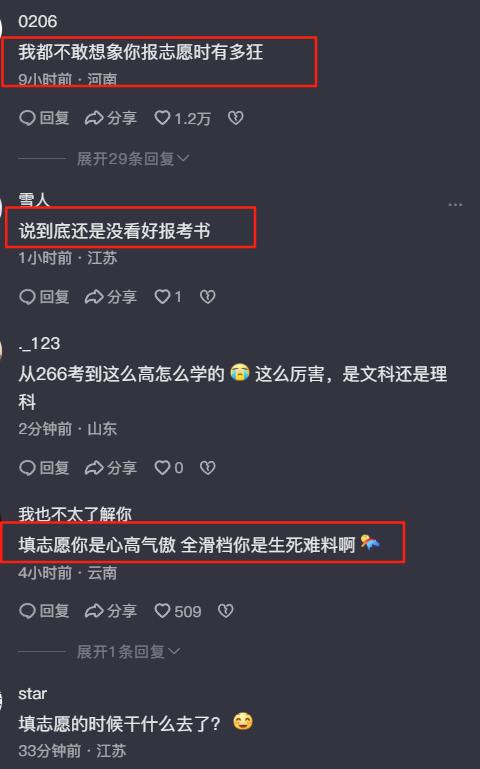
Task: Expand 展开1条回复 reply thread
Action: point(128,652)
